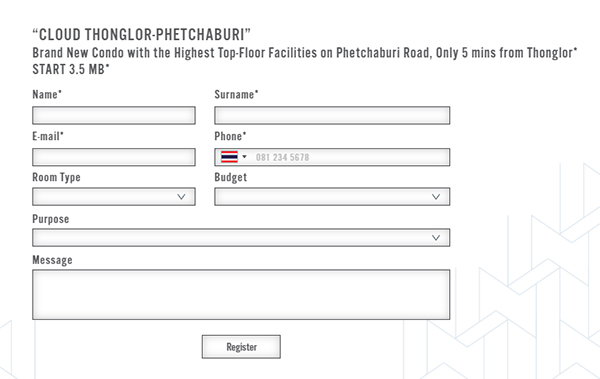Open country code arrow beside the flag
The height and width of the screenshot is (379, 600).
click(x=244, y=157)
